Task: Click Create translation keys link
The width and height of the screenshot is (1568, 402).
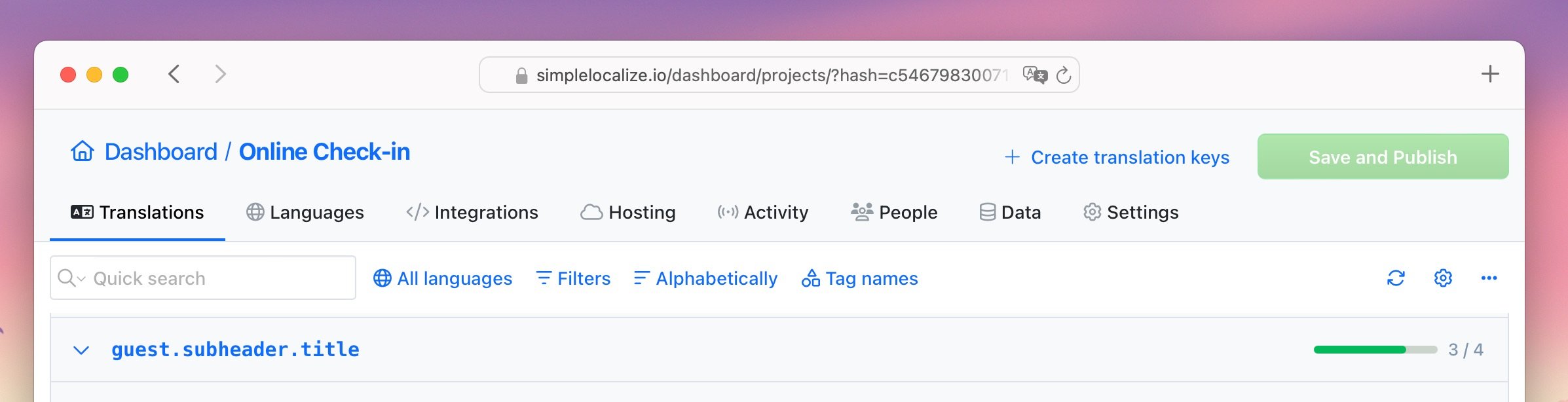Action: pyautogui.click(x=1117, y=157)
